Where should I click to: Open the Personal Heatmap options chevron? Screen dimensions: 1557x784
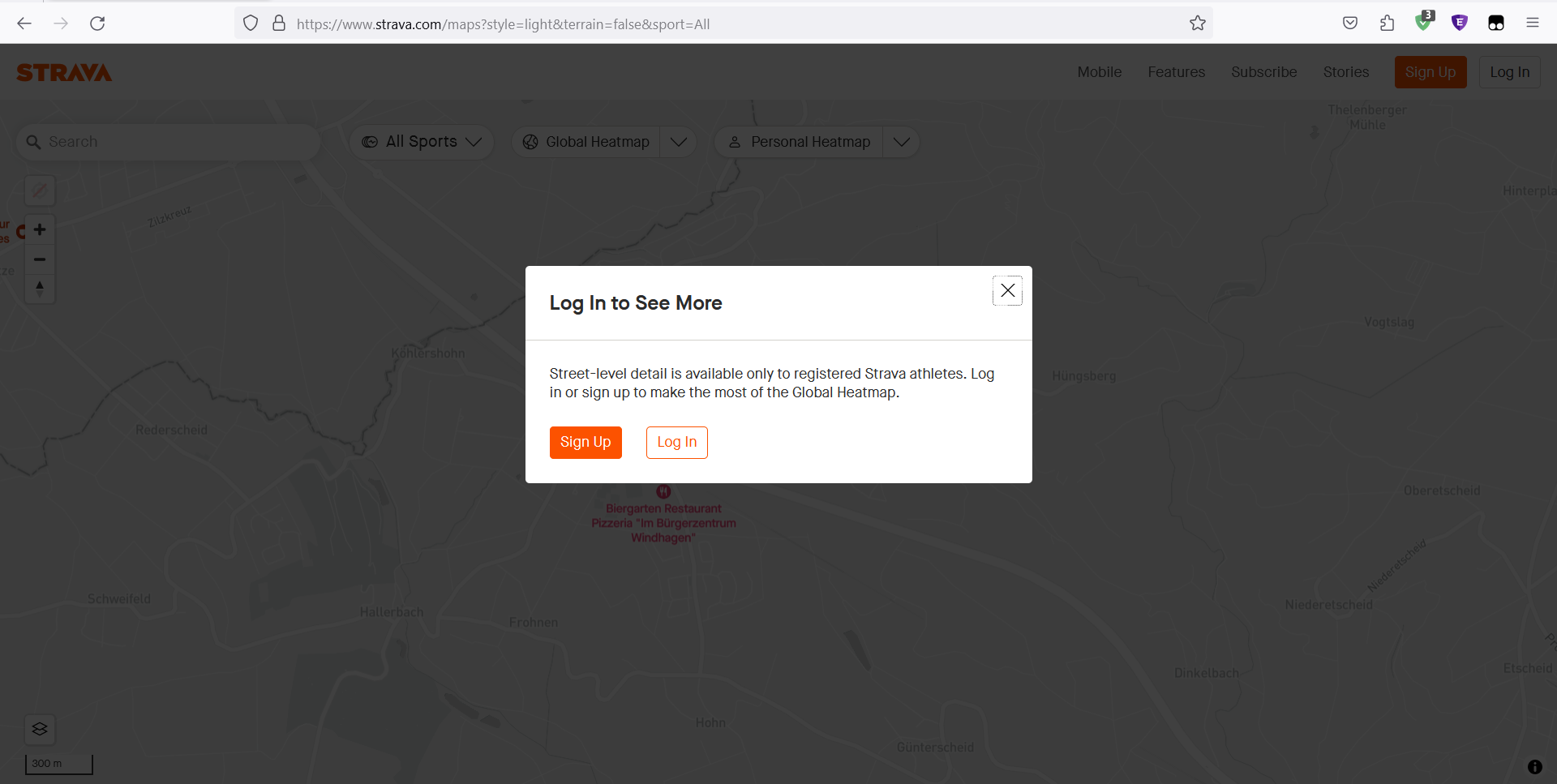901,141
